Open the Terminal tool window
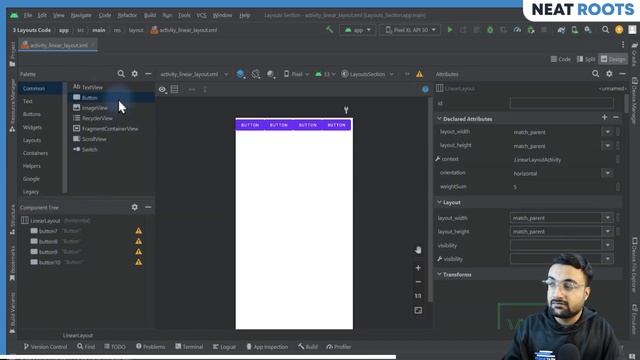Viewport: 640px width, 360px height. point(189,347)
